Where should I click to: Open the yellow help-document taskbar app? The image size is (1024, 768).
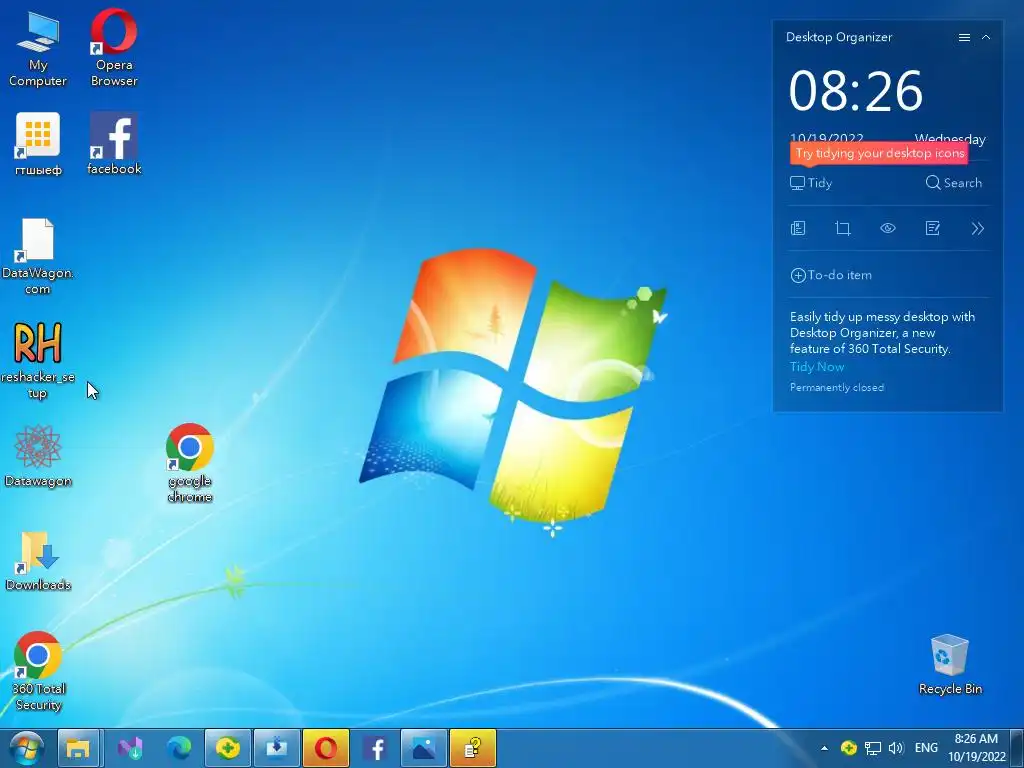pos(473,748)
